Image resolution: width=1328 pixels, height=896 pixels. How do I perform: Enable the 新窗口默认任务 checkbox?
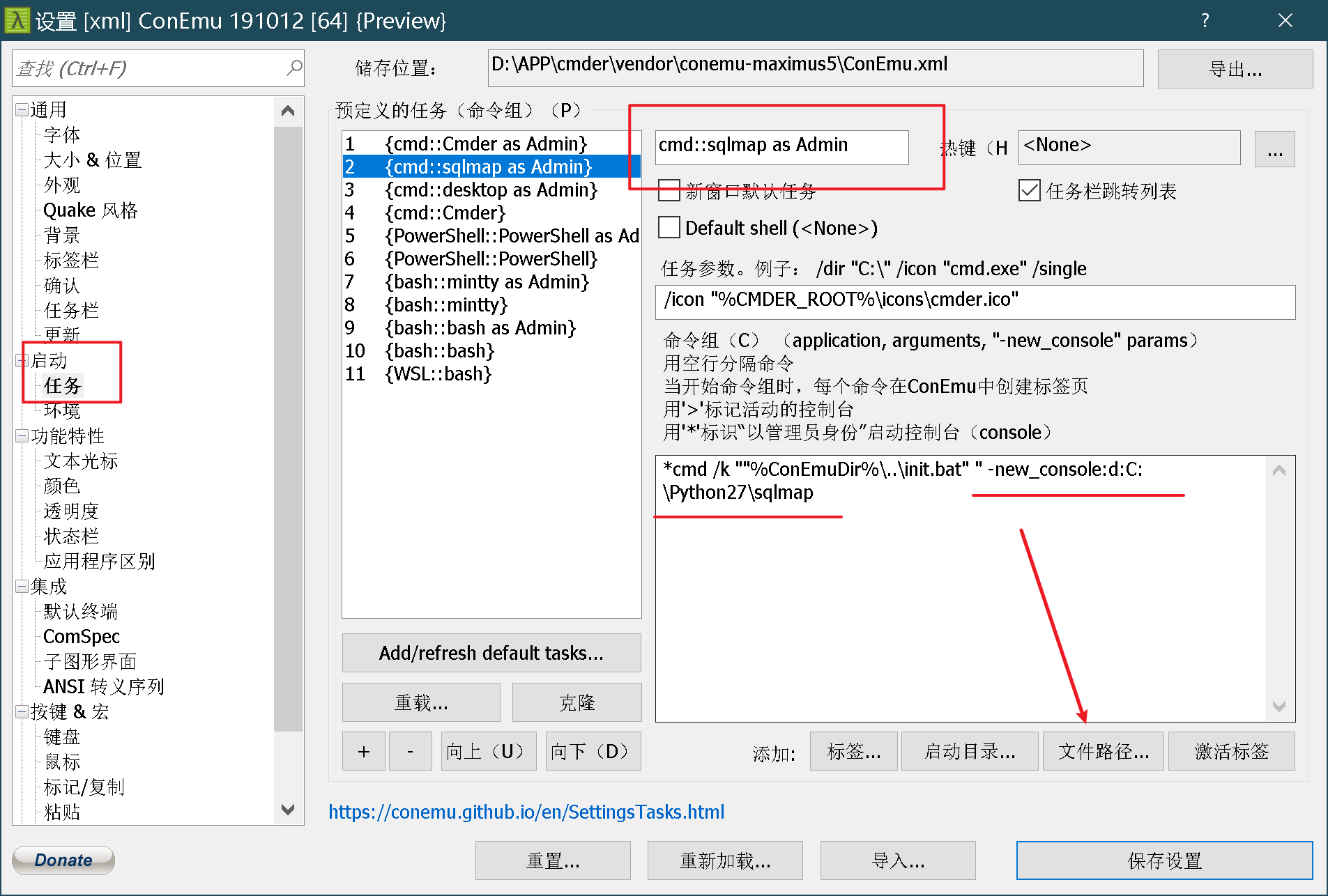pos(669,190)
